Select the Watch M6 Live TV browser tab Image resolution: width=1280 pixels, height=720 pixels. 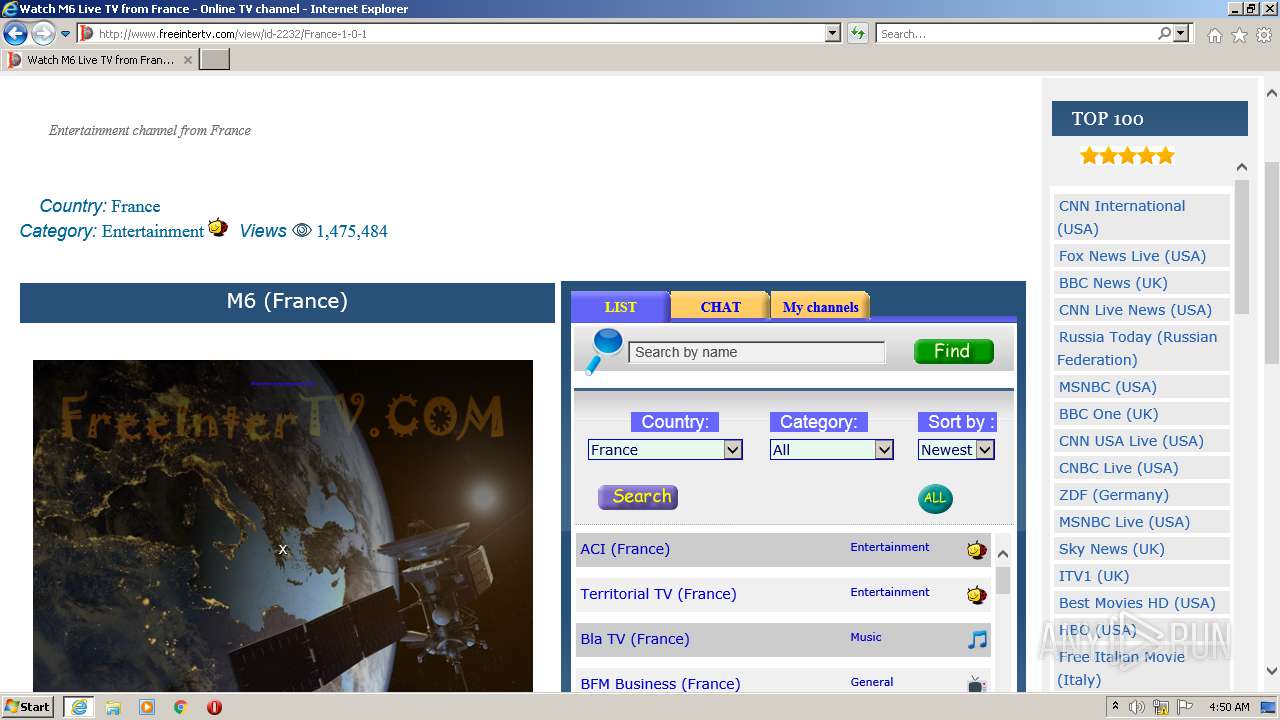[x=100, y=60]
